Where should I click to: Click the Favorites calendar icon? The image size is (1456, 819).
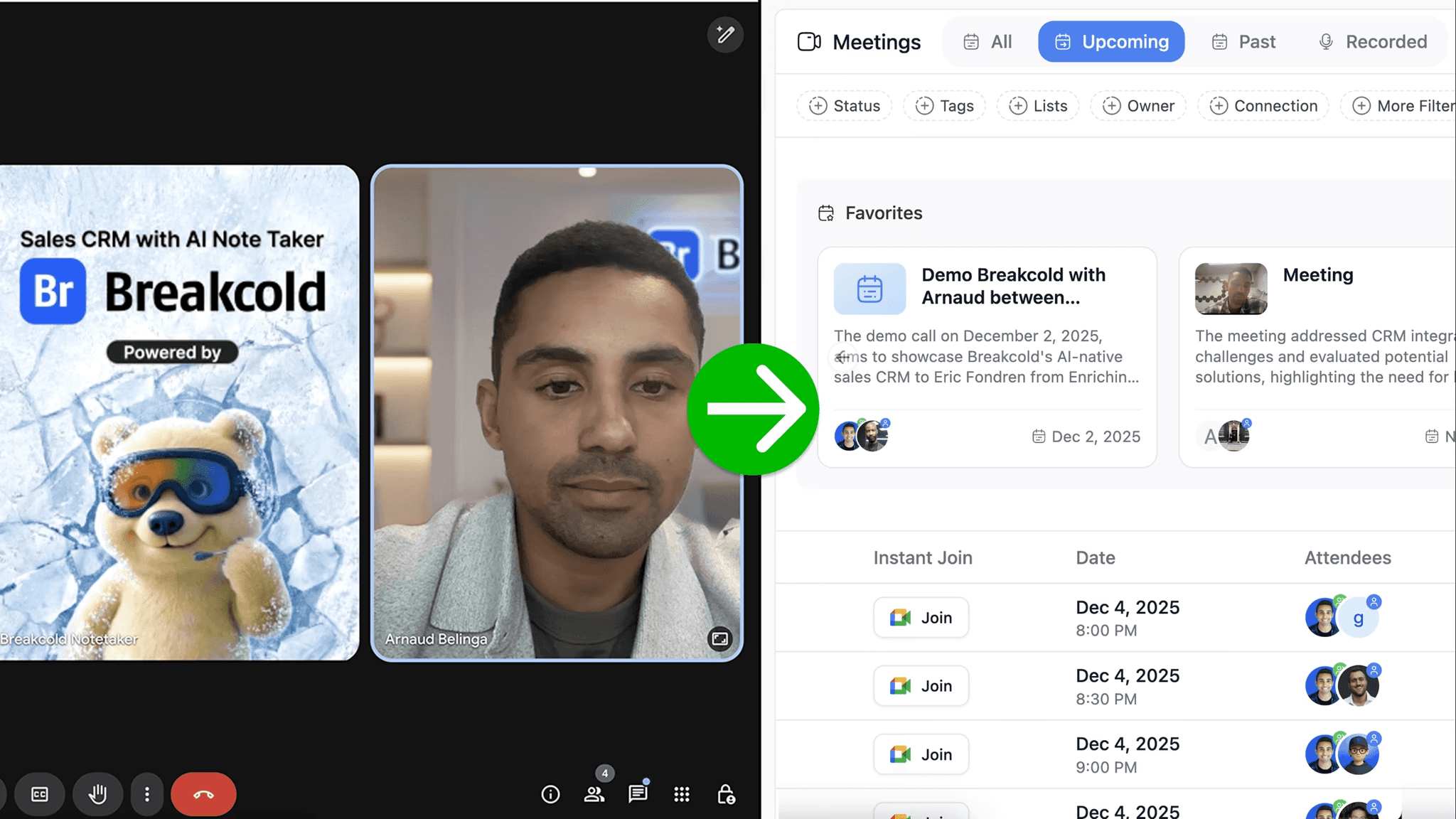[826, 213]
